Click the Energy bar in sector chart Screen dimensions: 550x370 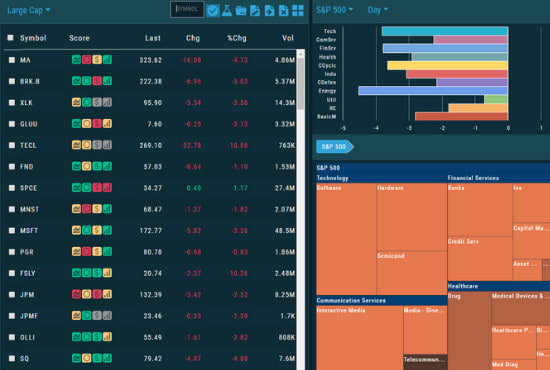[x=433, y=91]
